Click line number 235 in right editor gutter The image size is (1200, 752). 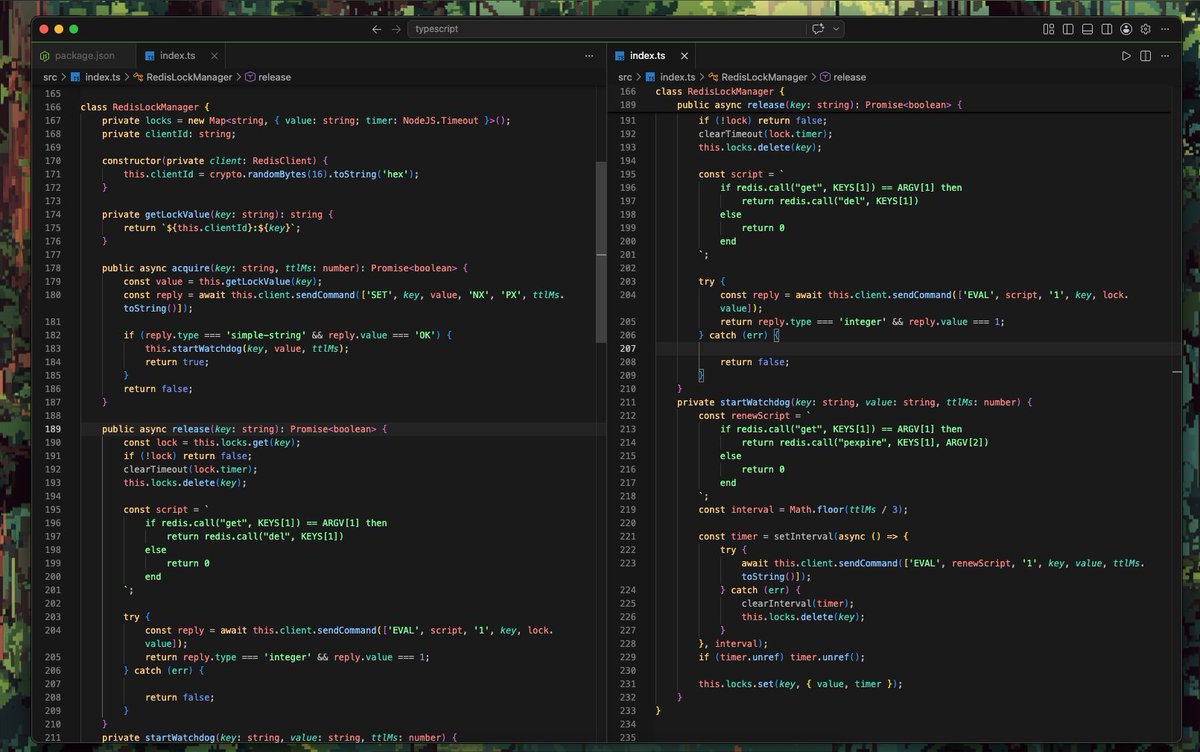tap(628, 737)
